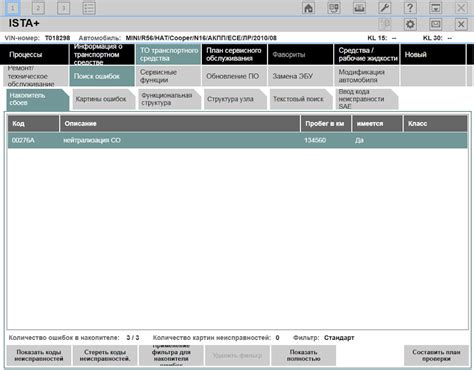The width and height of the screenshot is (474, 370).
Task: Open the Процессы menu tab
Action: coord(34,54)
